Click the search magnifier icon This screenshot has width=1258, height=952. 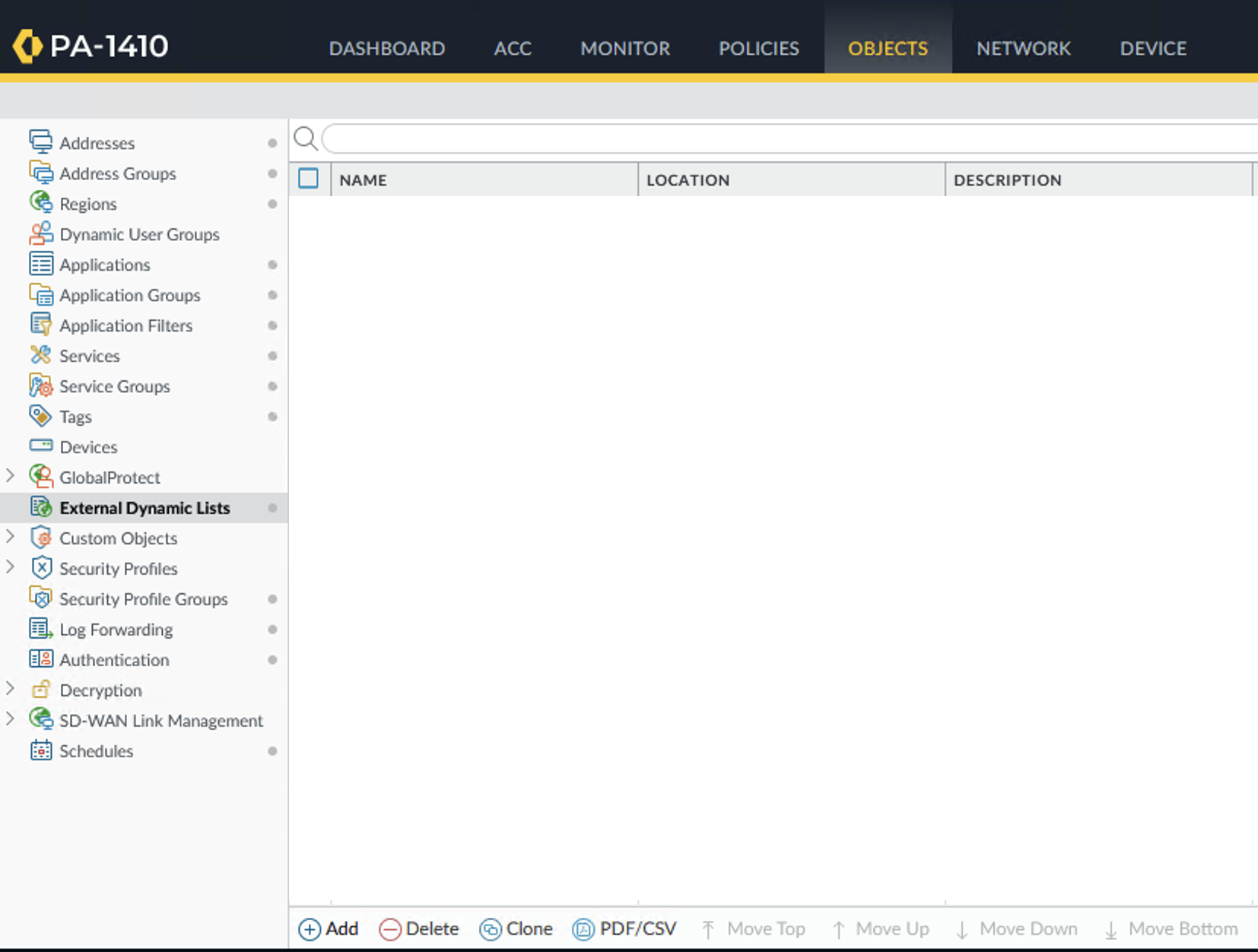tap(306, 138)
